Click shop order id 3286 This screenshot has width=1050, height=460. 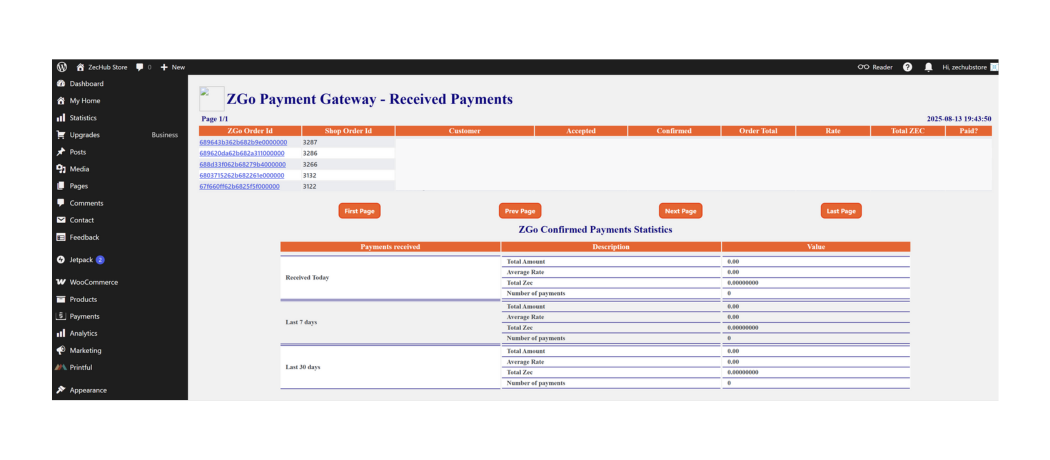(x=310, y=153)
